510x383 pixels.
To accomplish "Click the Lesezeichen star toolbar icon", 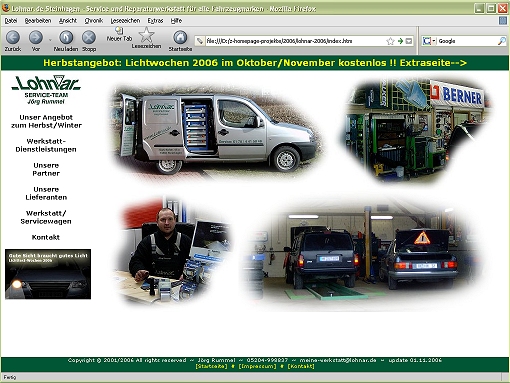I will tap(146, 35).
